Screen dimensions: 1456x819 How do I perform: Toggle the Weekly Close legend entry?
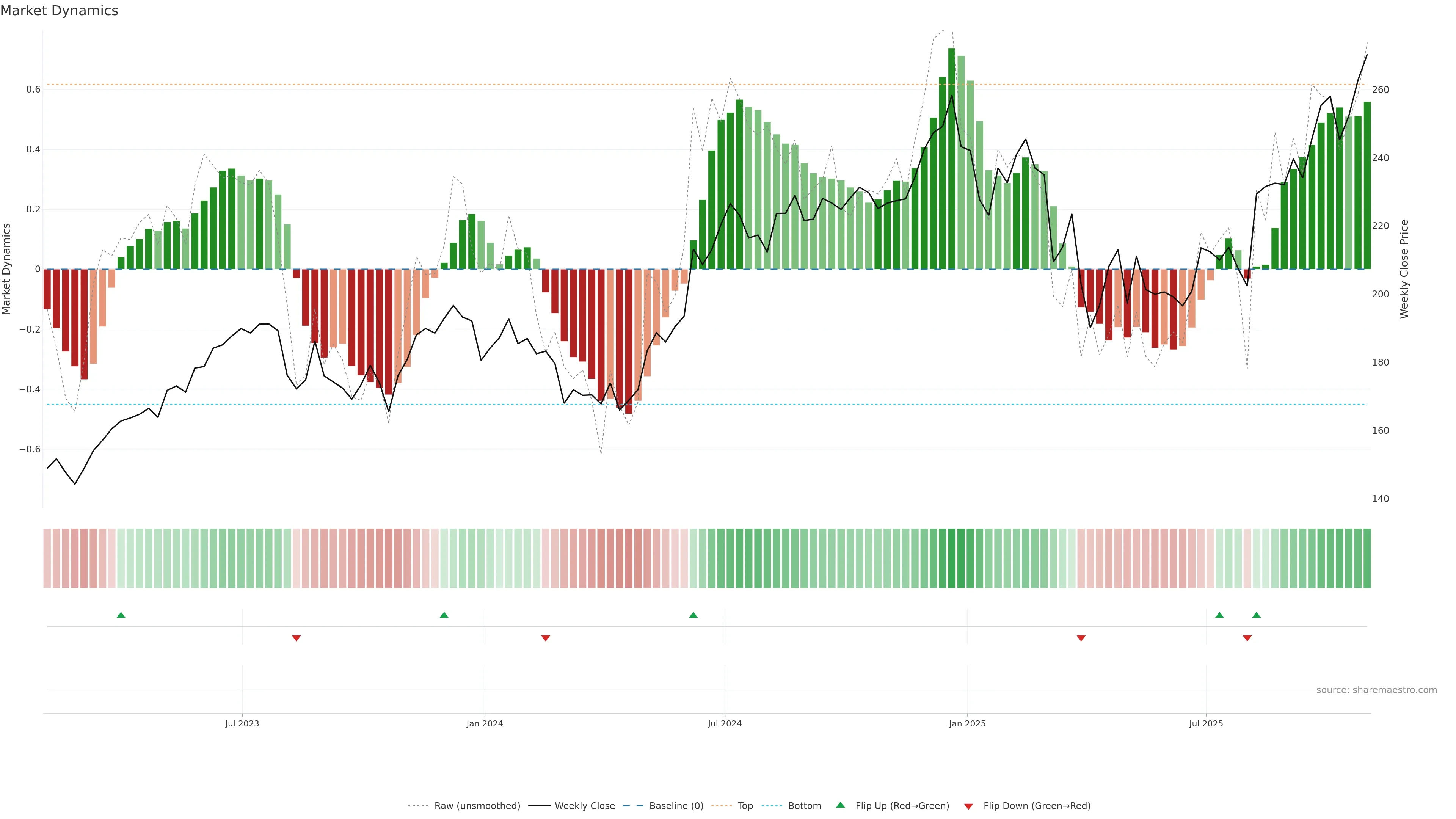click(x=584, y=806)
